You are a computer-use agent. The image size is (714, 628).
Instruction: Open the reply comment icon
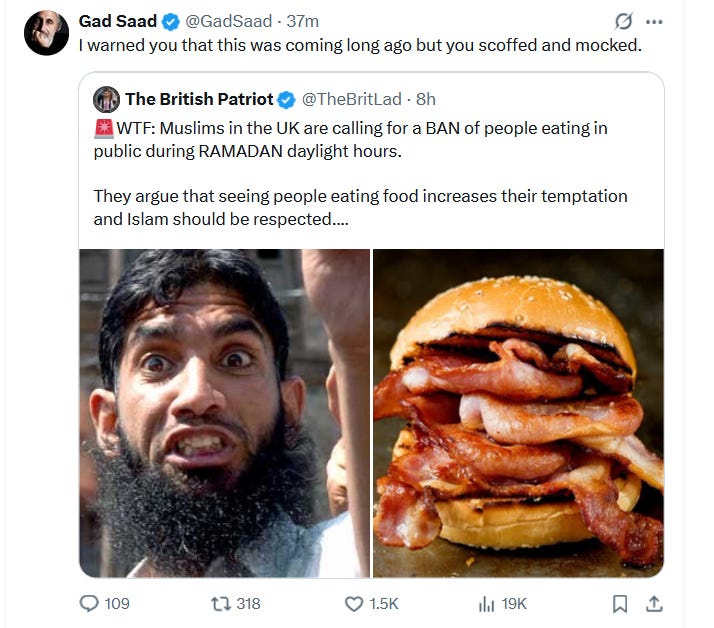pos(89,603)
